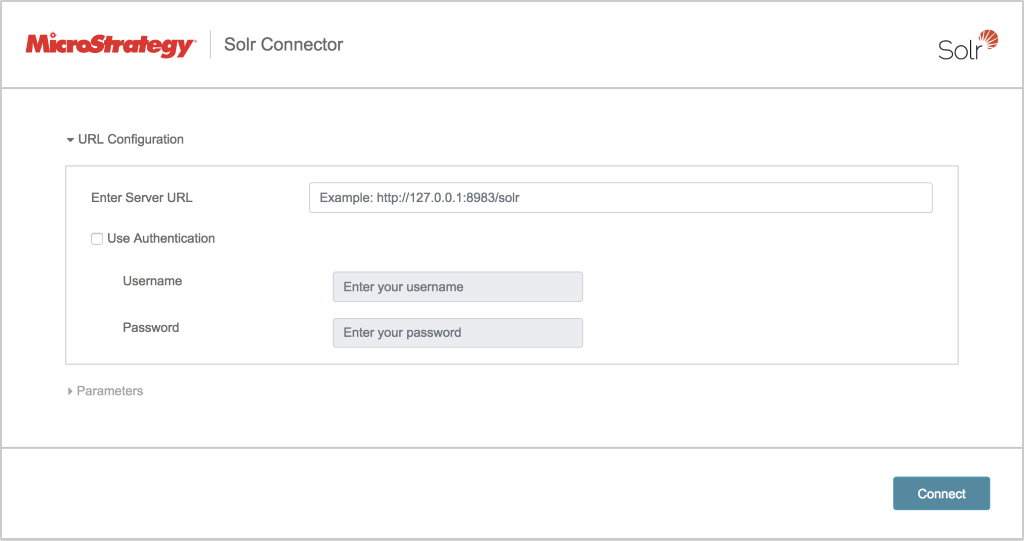Click the Parameters section heading text
The height and width of the screenshot is (541, 1024).
pyautogui.click(x=110, y=391)
